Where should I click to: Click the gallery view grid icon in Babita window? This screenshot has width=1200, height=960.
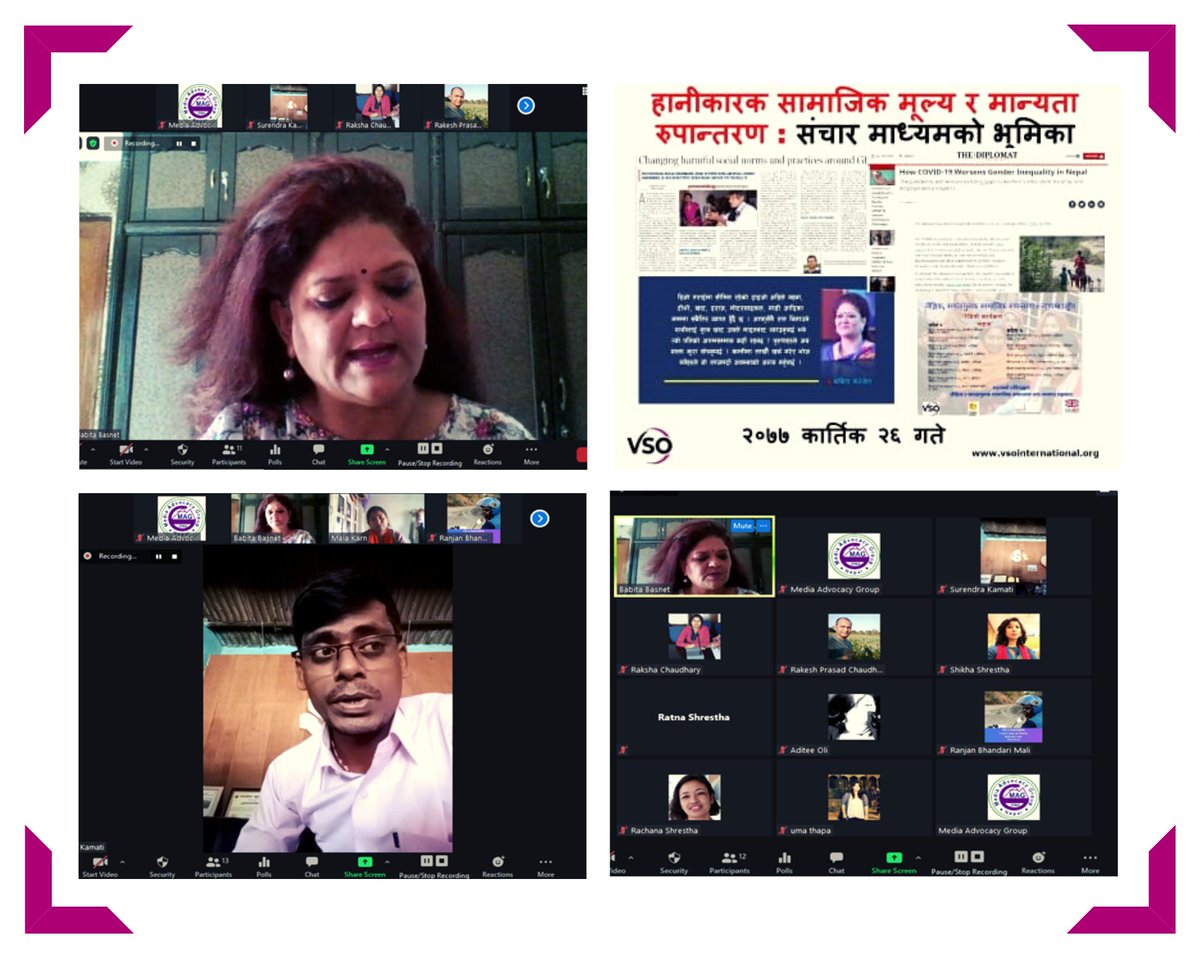[x=584, y=90]
